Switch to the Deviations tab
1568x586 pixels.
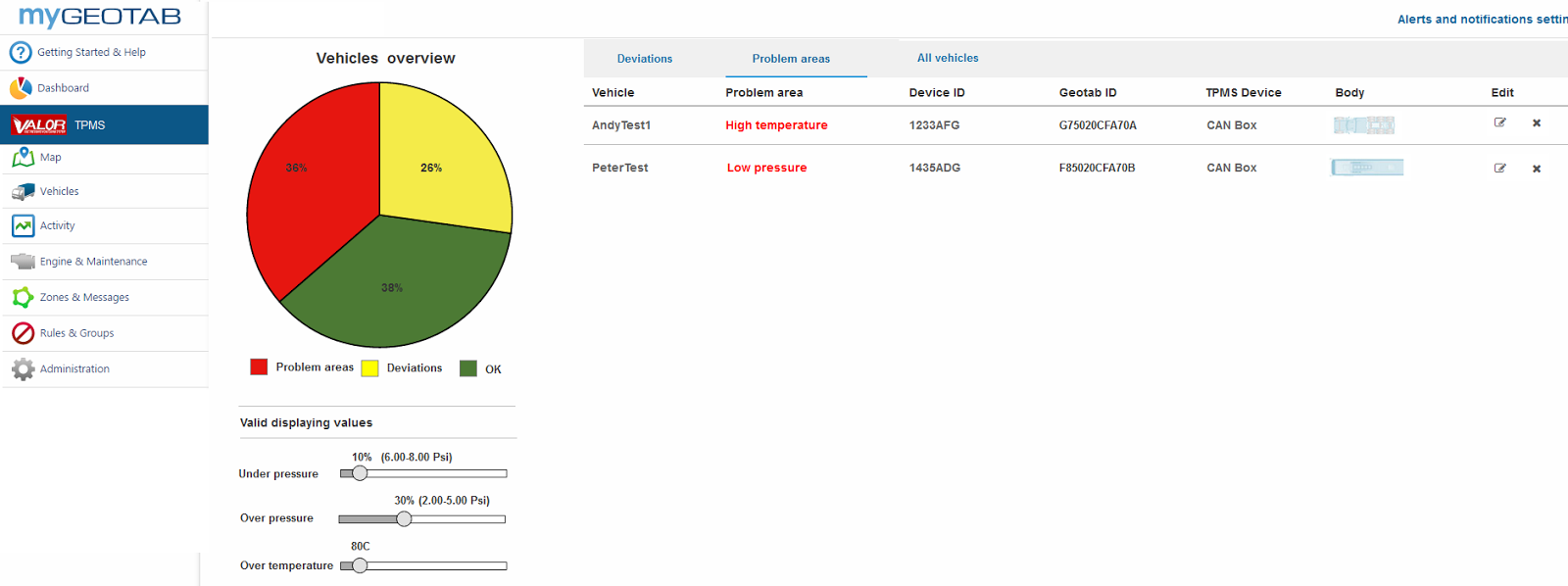click(x=645, y=59)
